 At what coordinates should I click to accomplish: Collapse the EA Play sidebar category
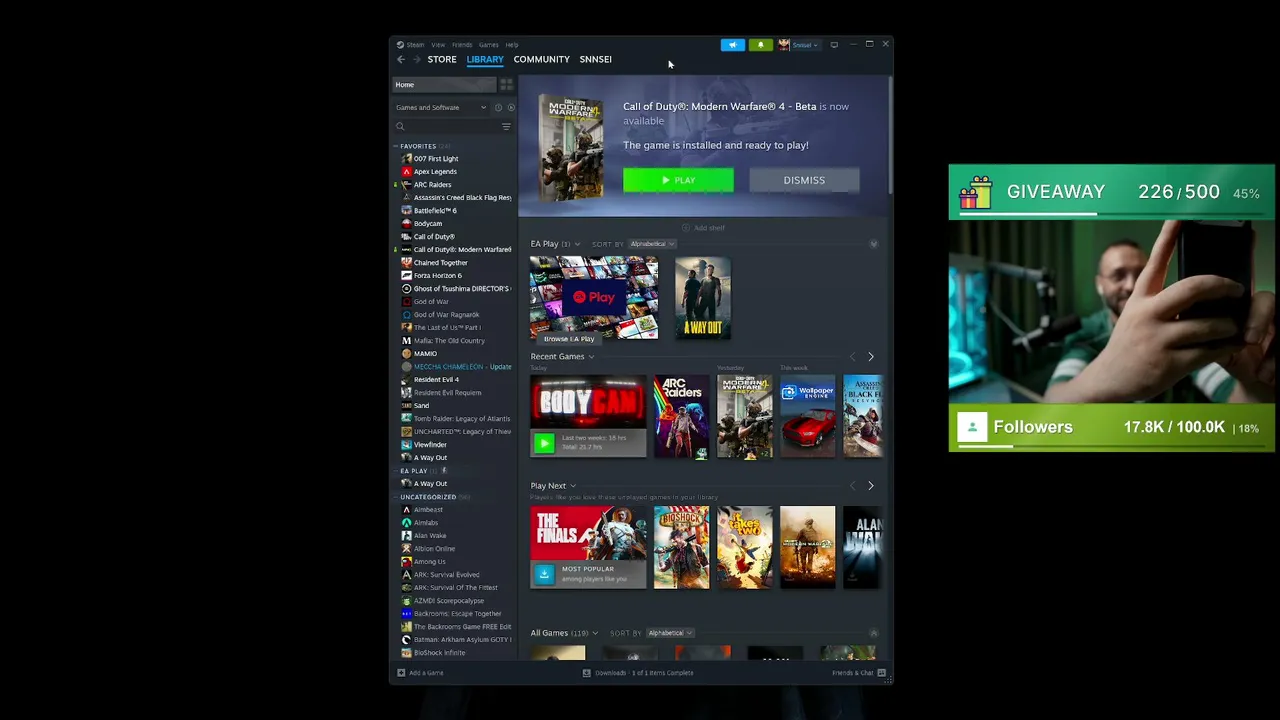coord(396,471)
